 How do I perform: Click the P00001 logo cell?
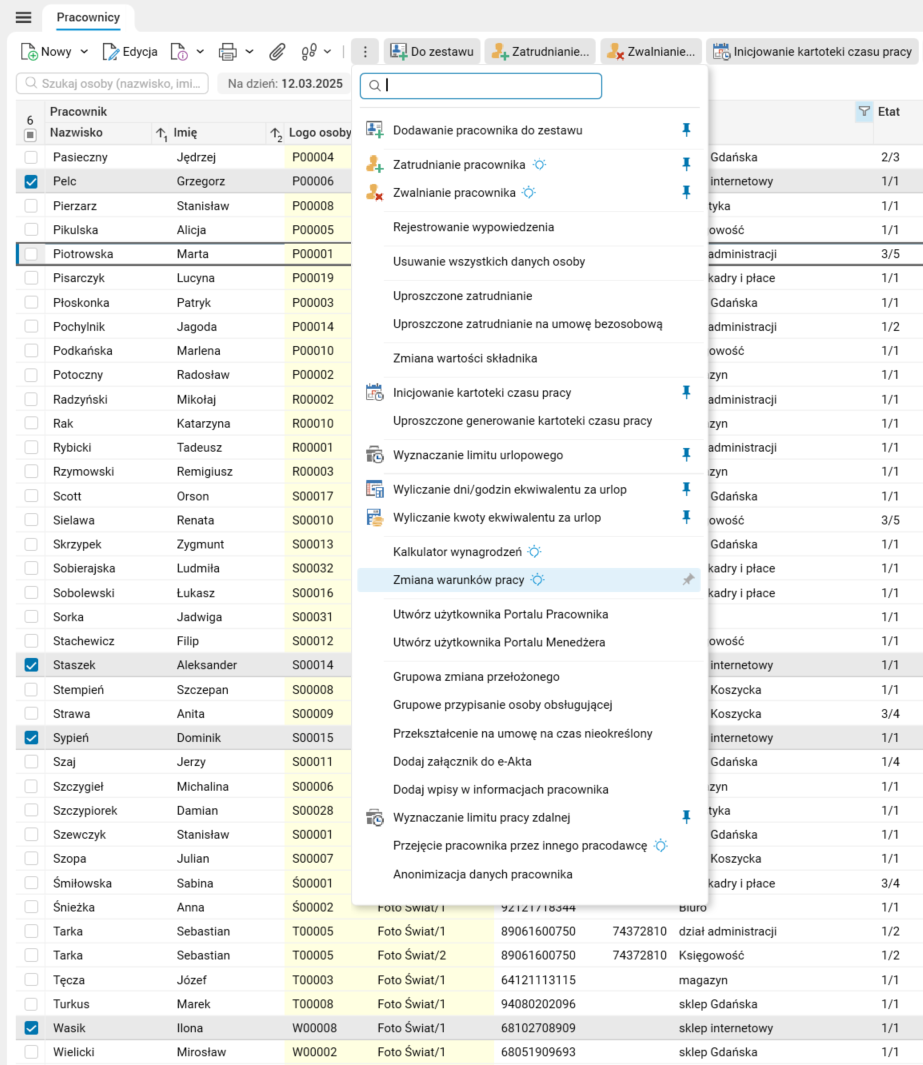pos(317,254)
